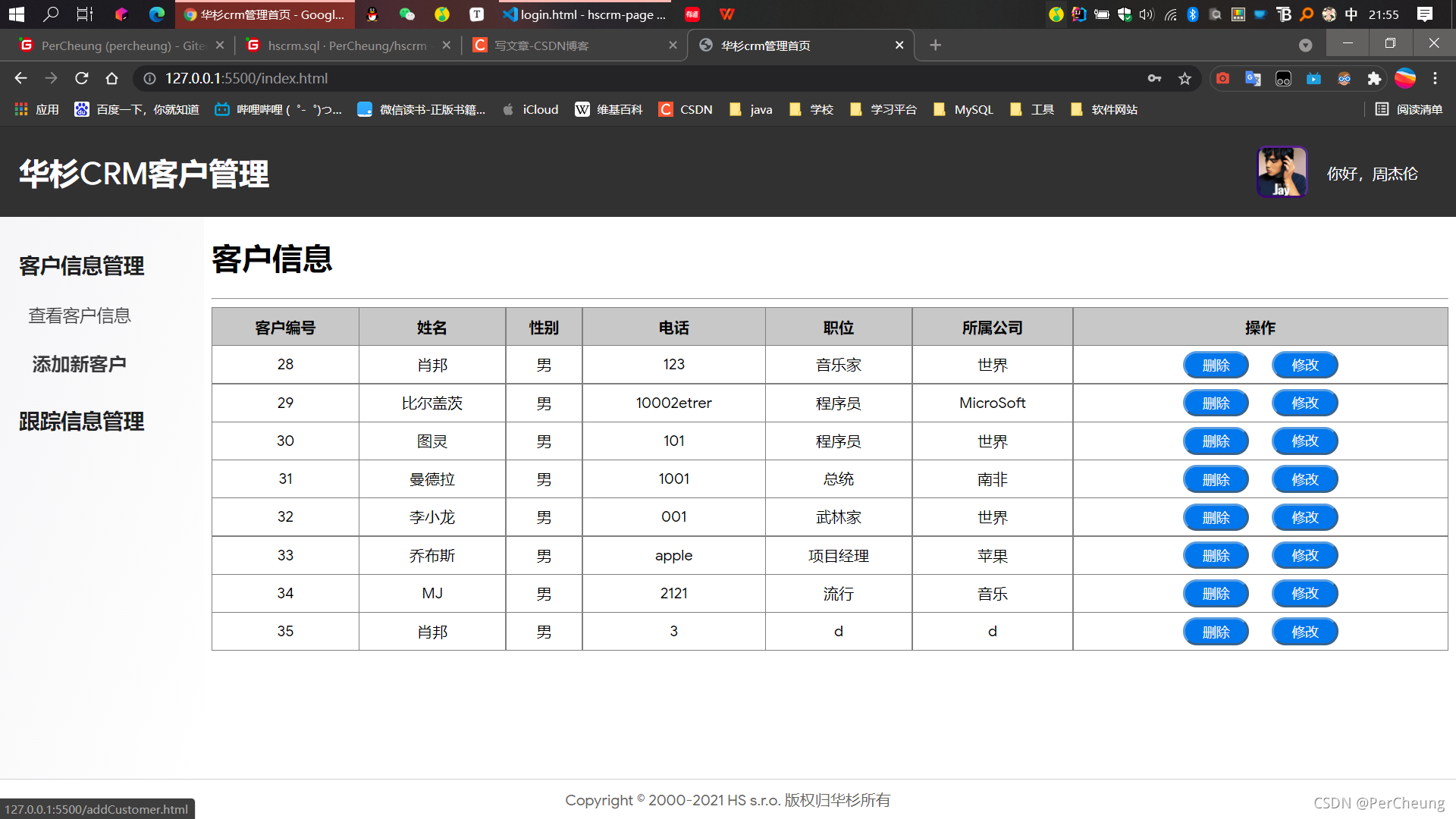Open the tab search dropdown arrow

point(1305,45)
